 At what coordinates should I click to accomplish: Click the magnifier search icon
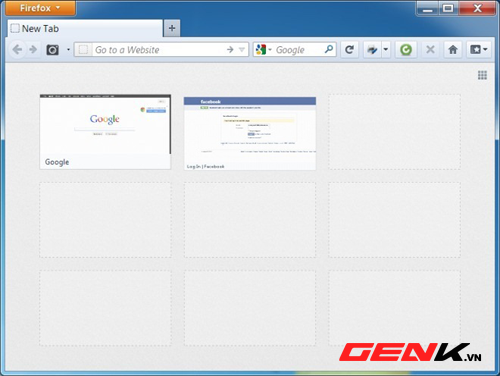click(x=329, y=49)
